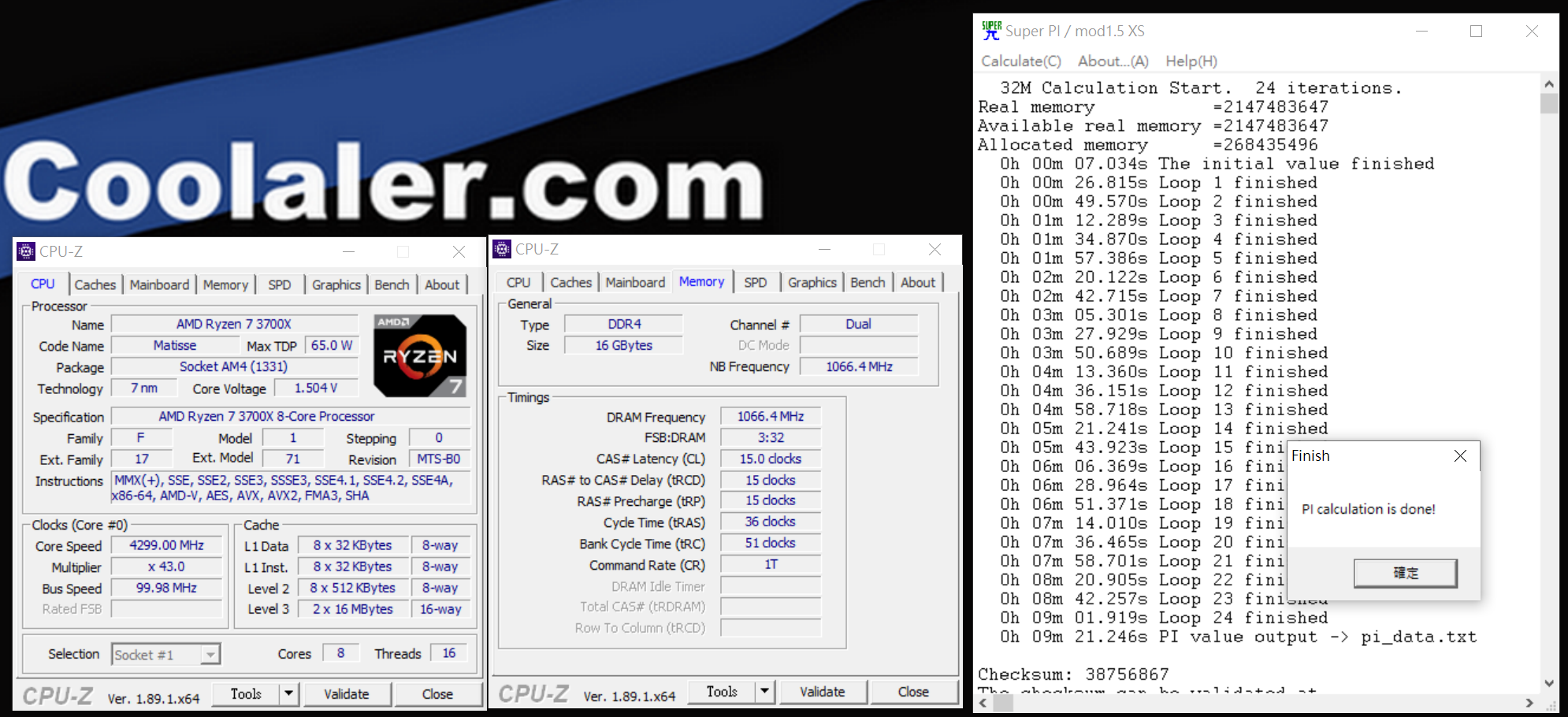1568x717 pixels.
Task: Click the CAS# Latency value 15.0 clocks
Action: point(771,459)
